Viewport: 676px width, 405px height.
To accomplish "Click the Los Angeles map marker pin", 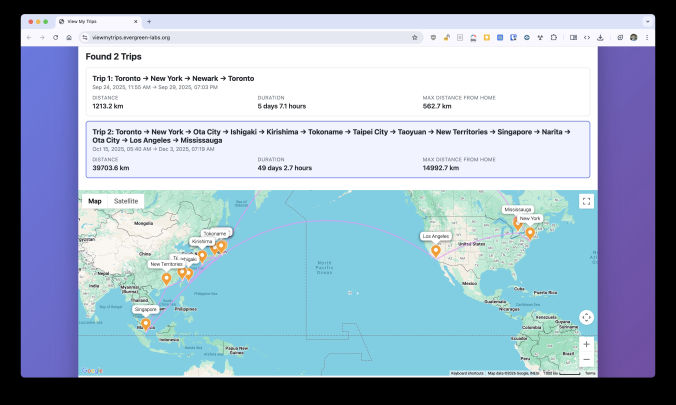I will tap(434, 250).
